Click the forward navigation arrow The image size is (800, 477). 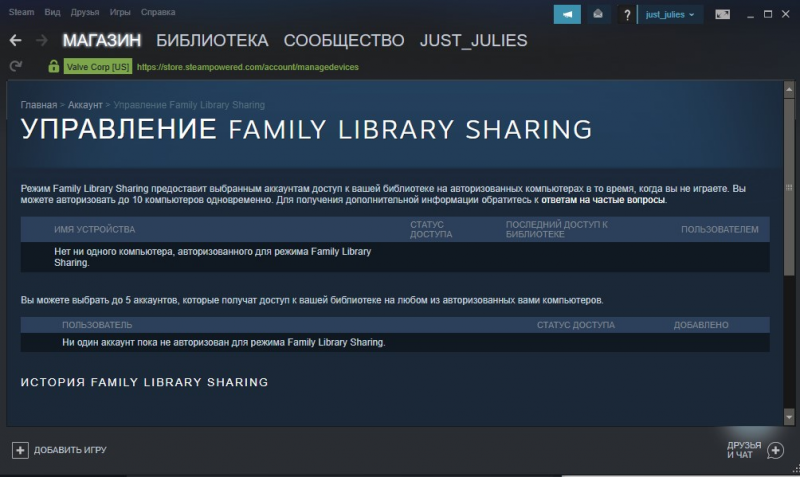[x=42, y=40]
